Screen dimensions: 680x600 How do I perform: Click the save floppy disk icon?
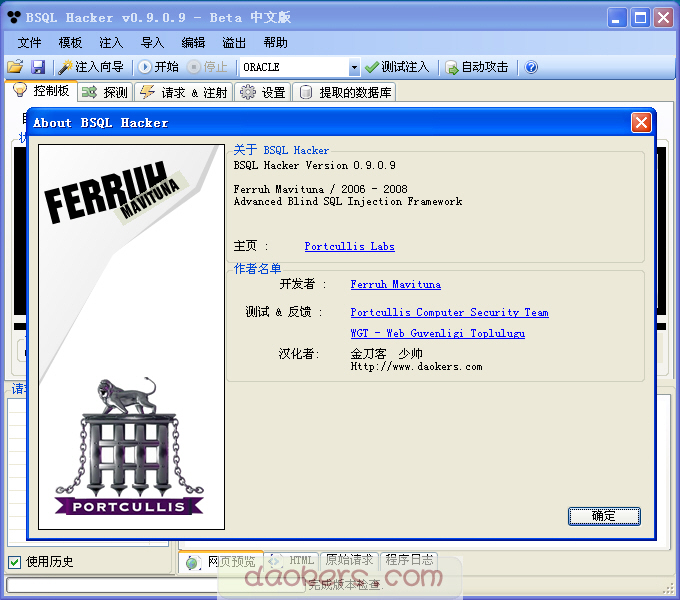coord(38,67)
